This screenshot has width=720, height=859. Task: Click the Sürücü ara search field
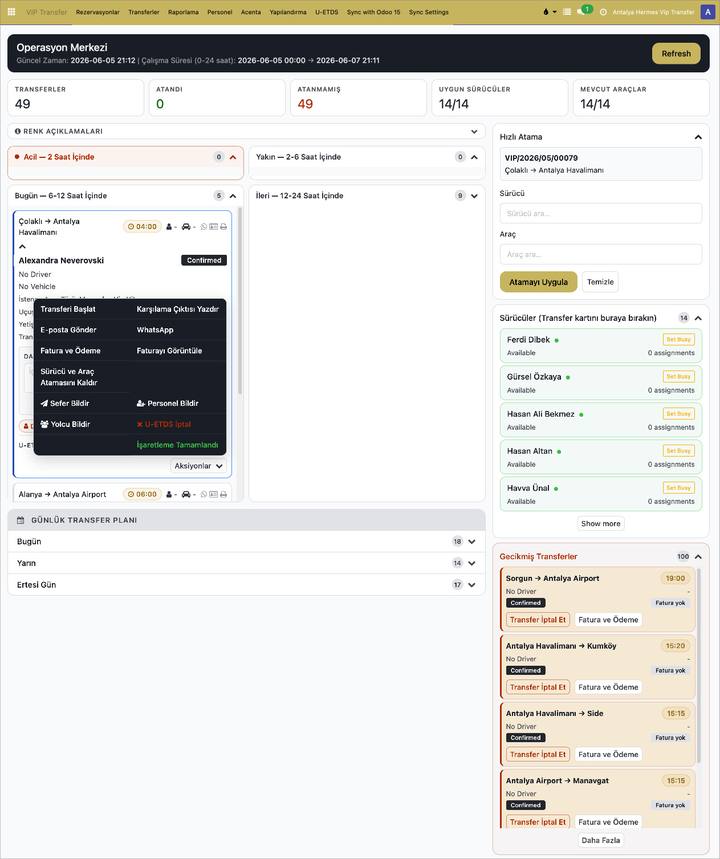(x=601, y=214)
